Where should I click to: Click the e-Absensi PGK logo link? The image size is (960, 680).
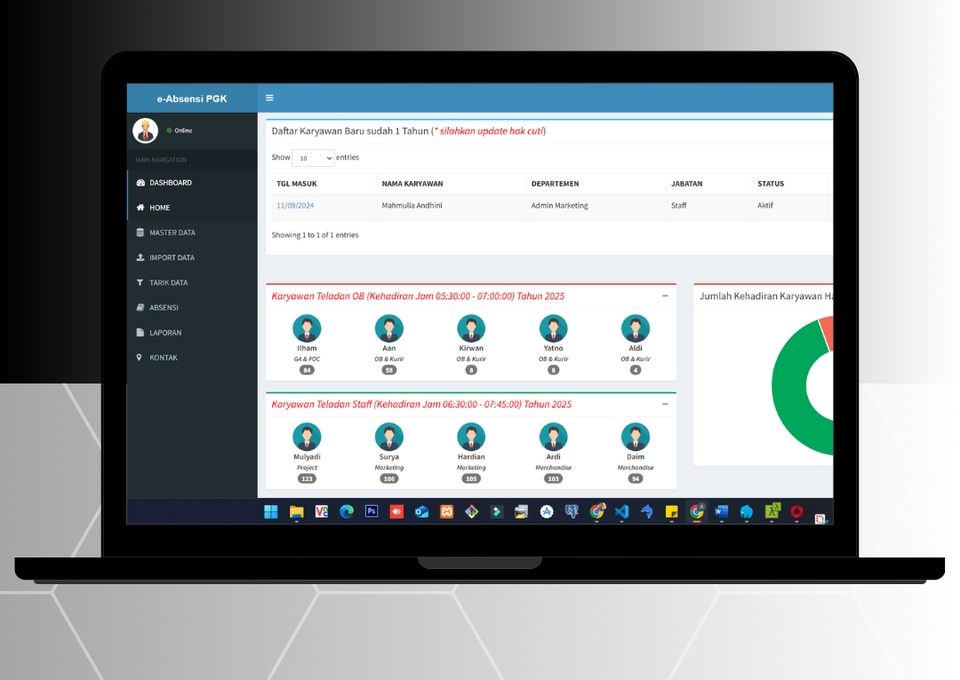coord(192,98)
